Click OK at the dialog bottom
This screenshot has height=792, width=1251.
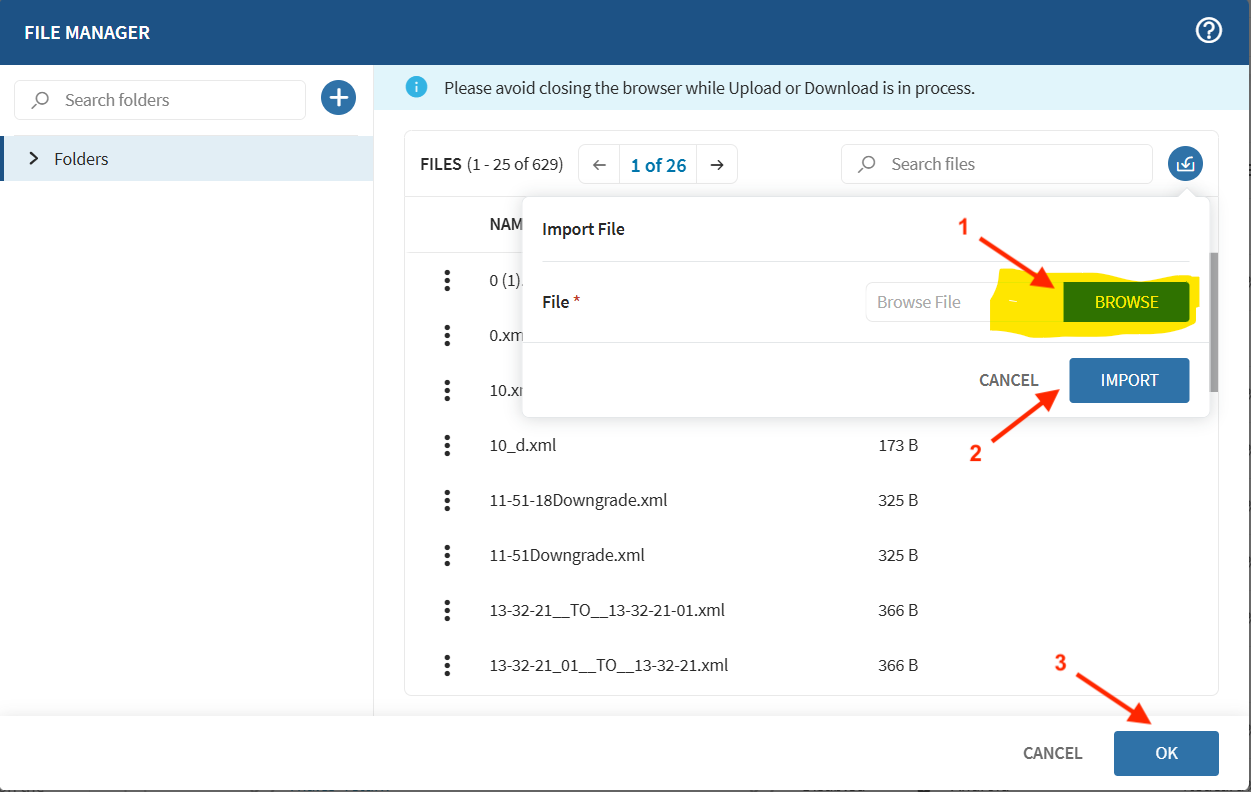point(1166,753)
